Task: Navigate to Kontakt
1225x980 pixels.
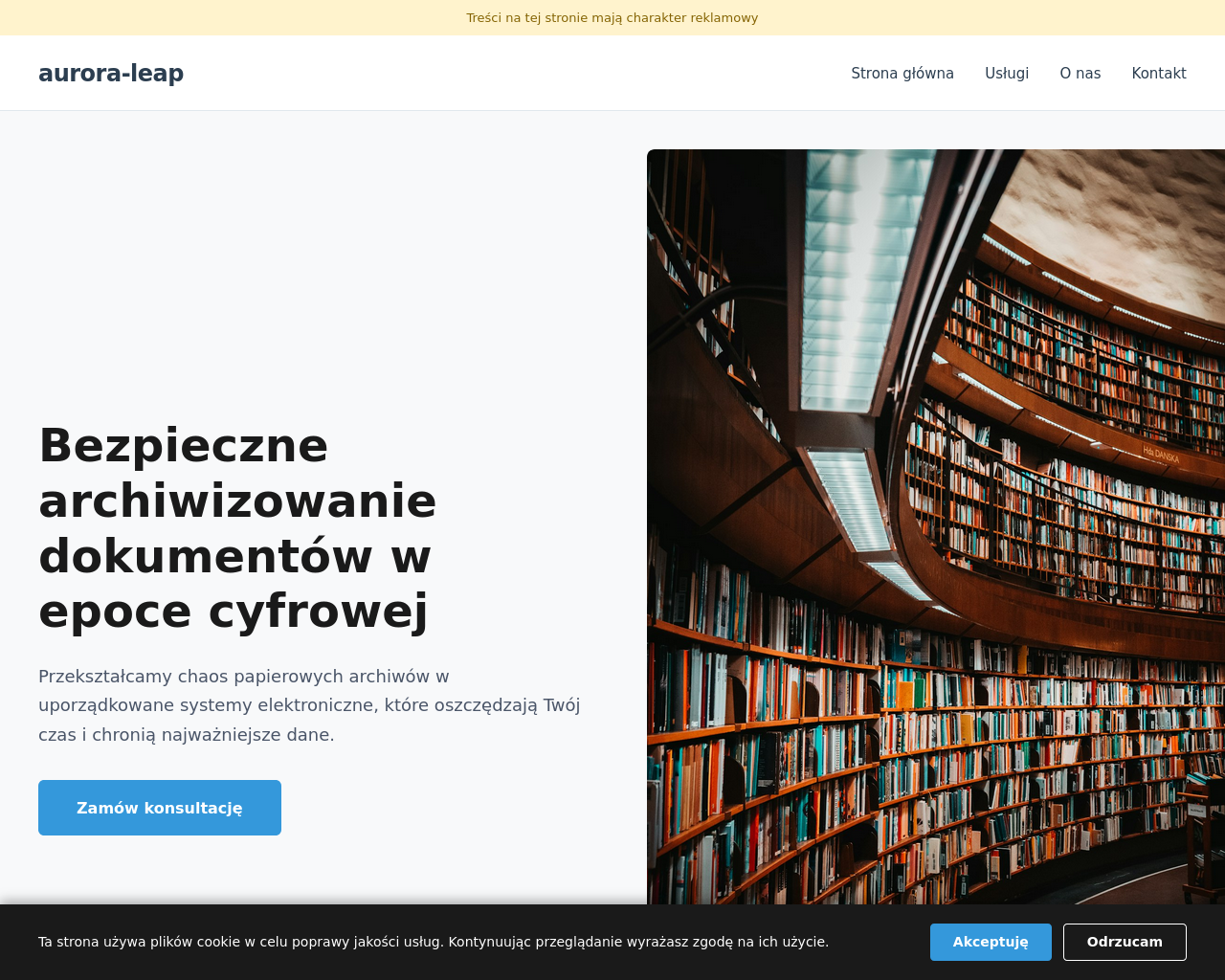Action: point(1159,73)
